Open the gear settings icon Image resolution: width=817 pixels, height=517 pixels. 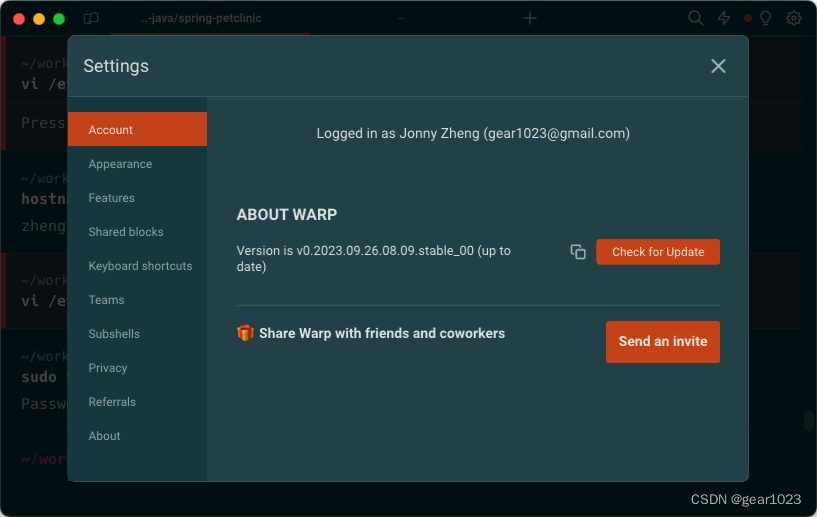pos(794,18)
